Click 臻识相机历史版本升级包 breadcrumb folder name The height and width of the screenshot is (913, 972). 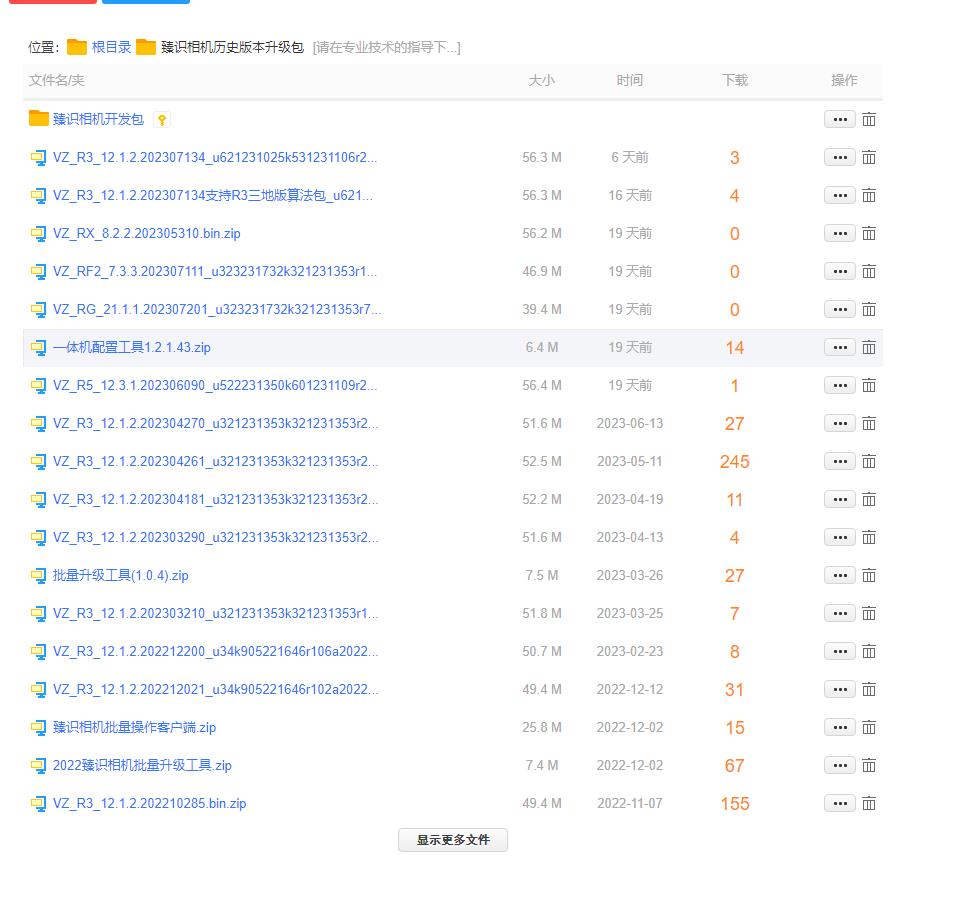pyautogui.click(x=232, y=47)
